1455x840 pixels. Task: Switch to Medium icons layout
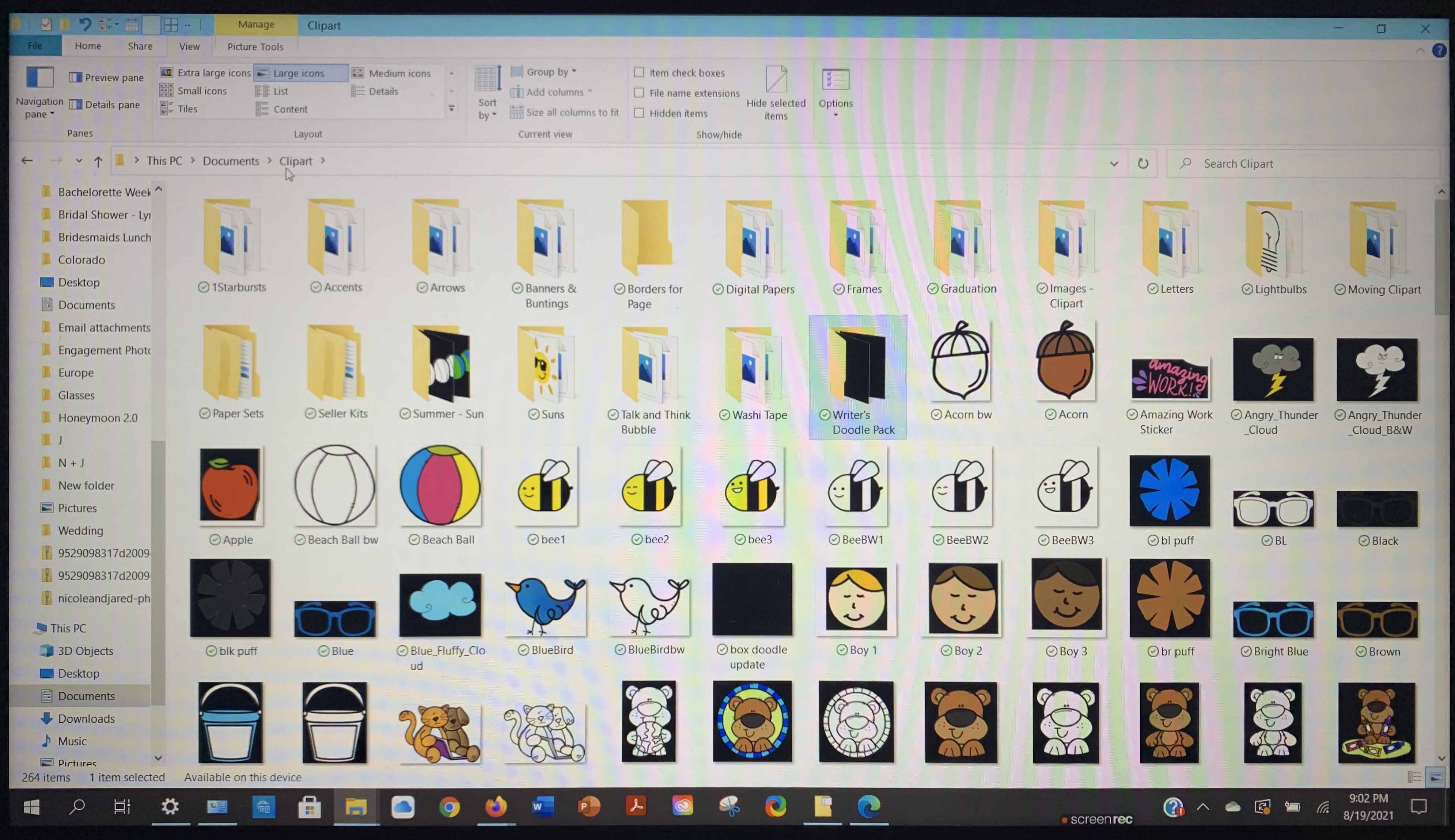coord(392,73)
